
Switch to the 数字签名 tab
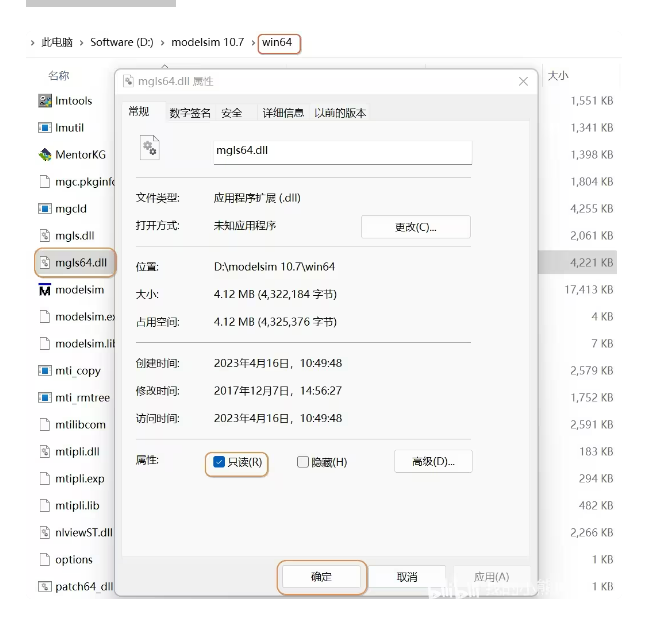click(x=190, y=113)
